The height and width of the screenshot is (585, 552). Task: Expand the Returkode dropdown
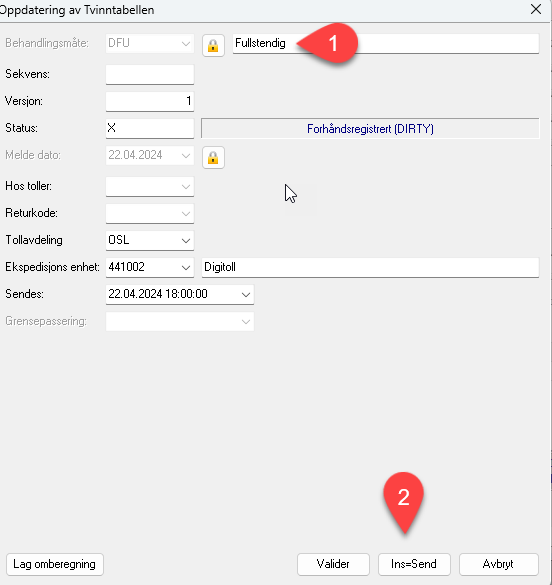pos(150,213)
